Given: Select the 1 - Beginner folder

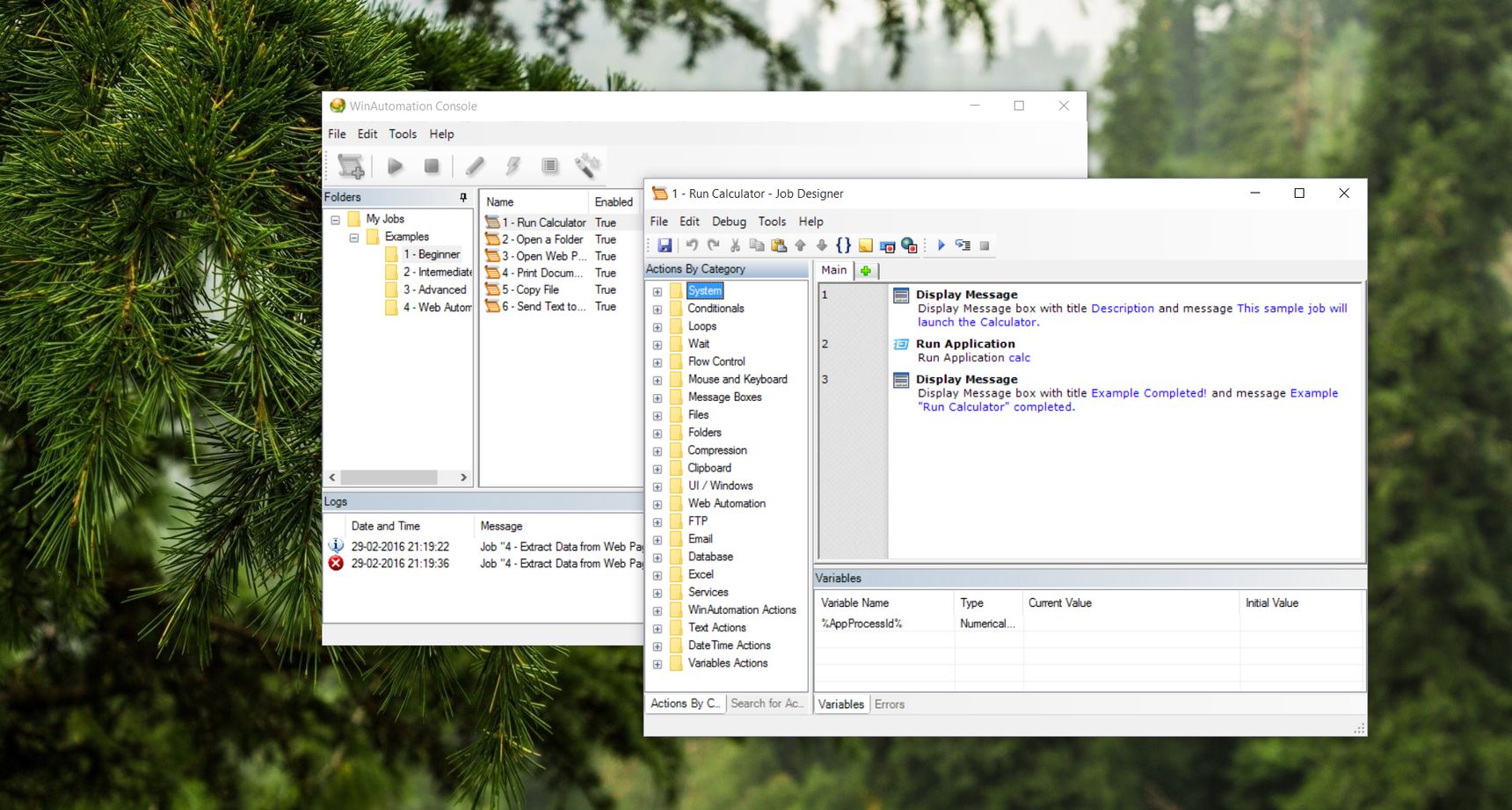Looking at the screenshot, I should point(432,254).
